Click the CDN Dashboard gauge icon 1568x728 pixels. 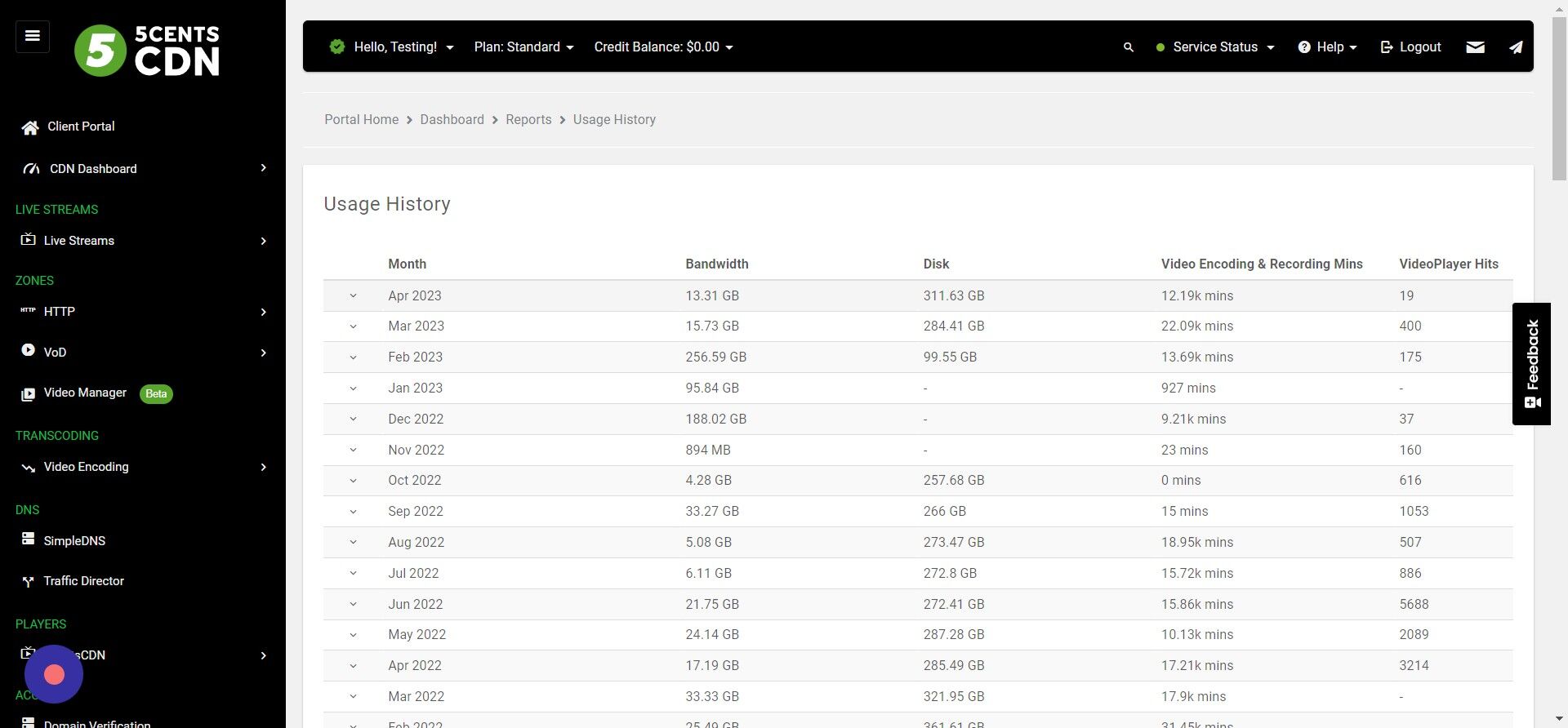click(x=31, y=169)
